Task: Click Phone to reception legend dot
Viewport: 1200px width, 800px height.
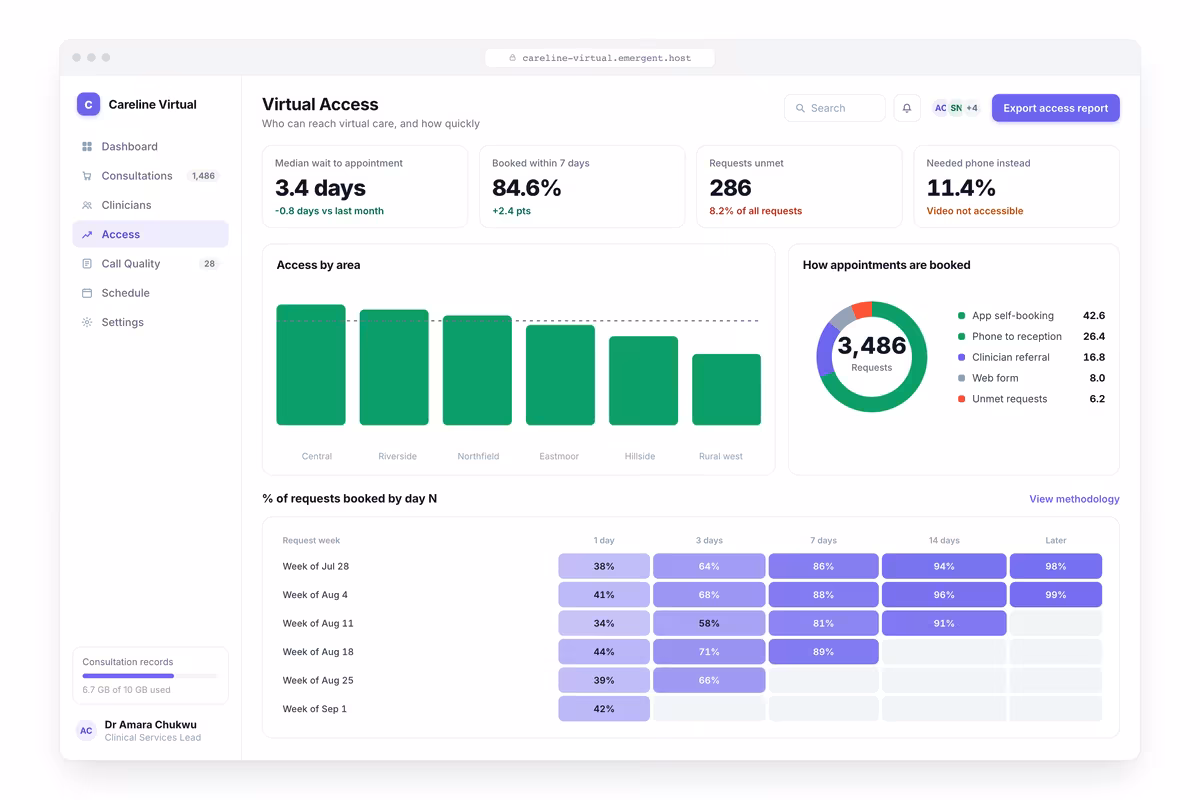Action: [961, 337]
